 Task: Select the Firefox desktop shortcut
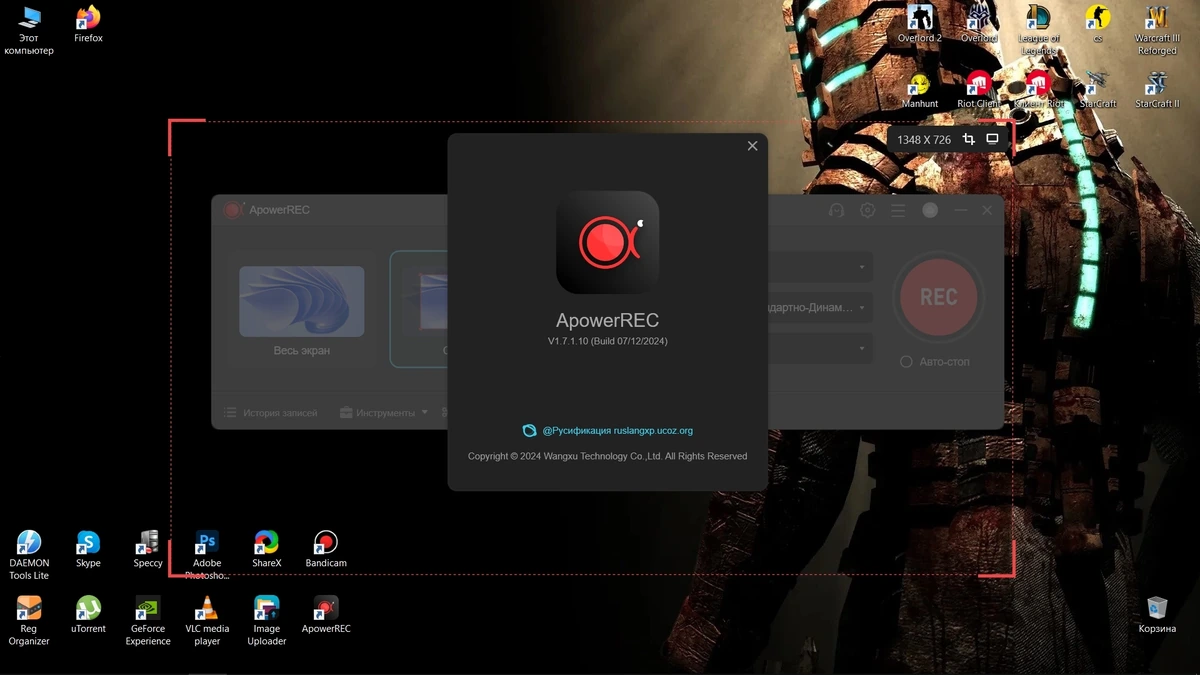[88, 24]
